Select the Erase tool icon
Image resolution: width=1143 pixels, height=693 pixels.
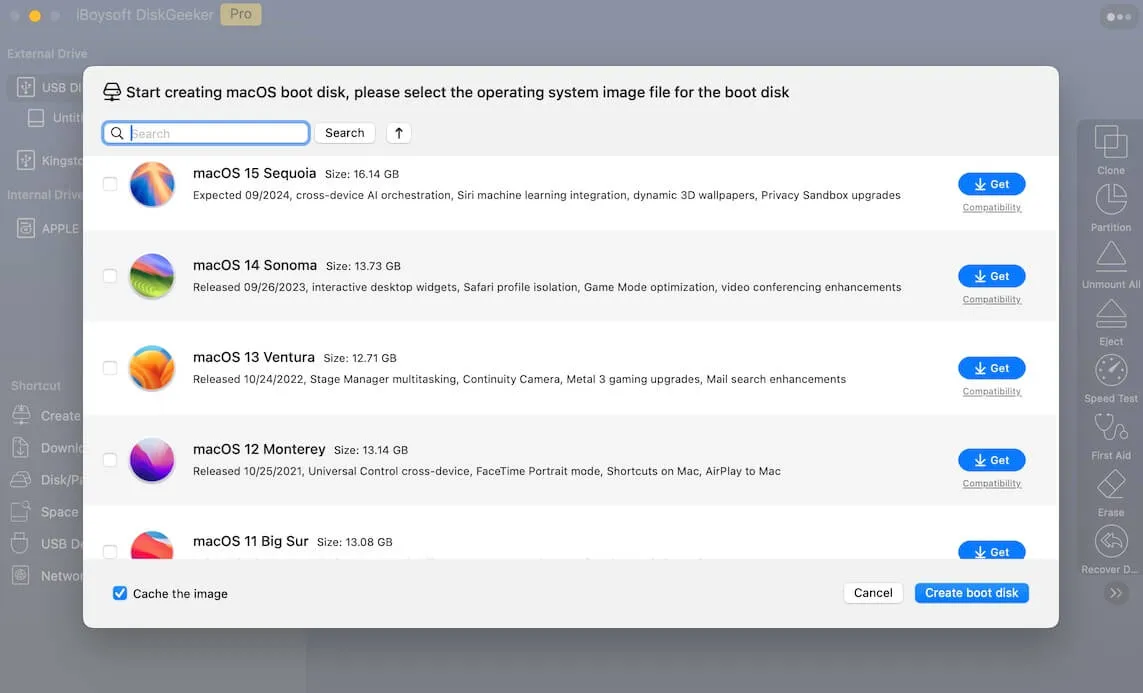click(x=1110, y=486)
